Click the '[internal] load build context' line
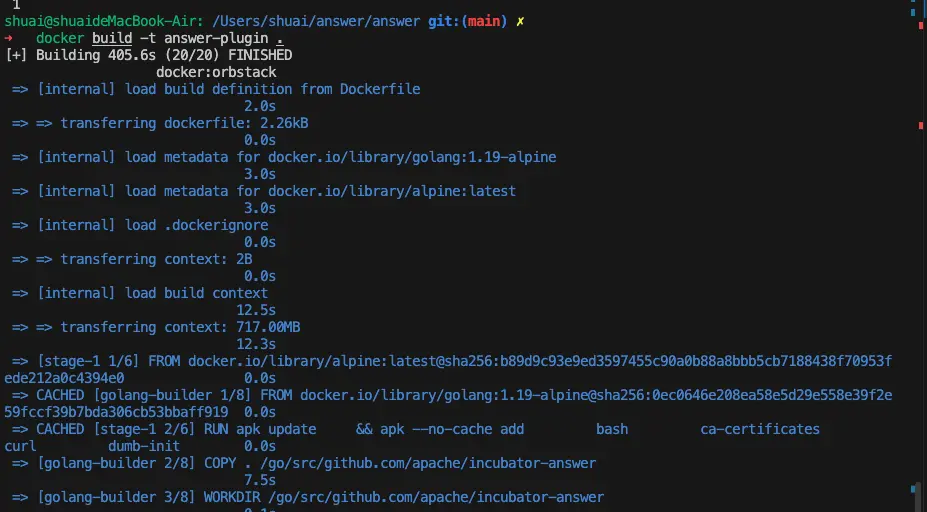Screen dimensions: 927x512 pyautogui.click(x=140, y=293)
